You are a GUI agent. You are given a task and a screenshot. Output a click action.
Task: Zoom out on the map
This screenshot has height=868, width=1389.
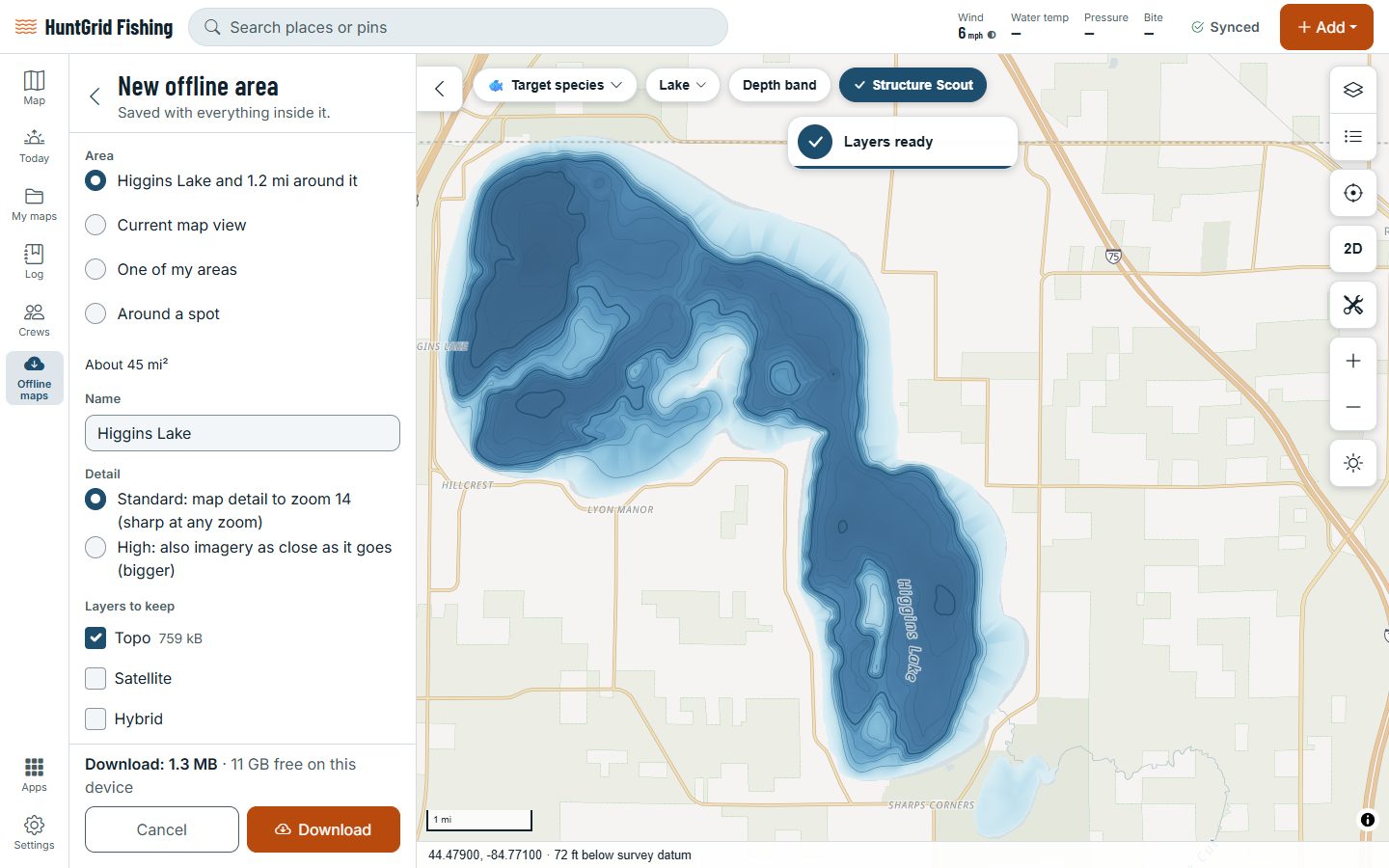point(1353,407)
